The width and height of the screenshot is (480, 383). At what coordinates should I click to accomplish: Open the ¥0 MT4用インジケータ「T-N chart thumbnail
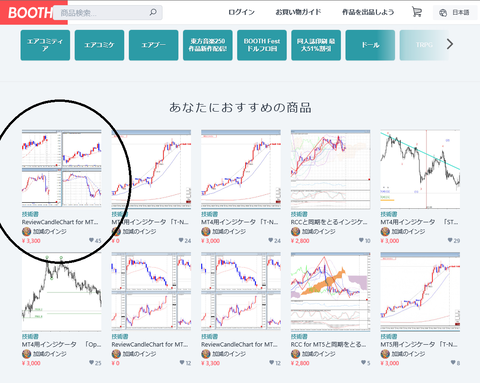tap(151, 169)
